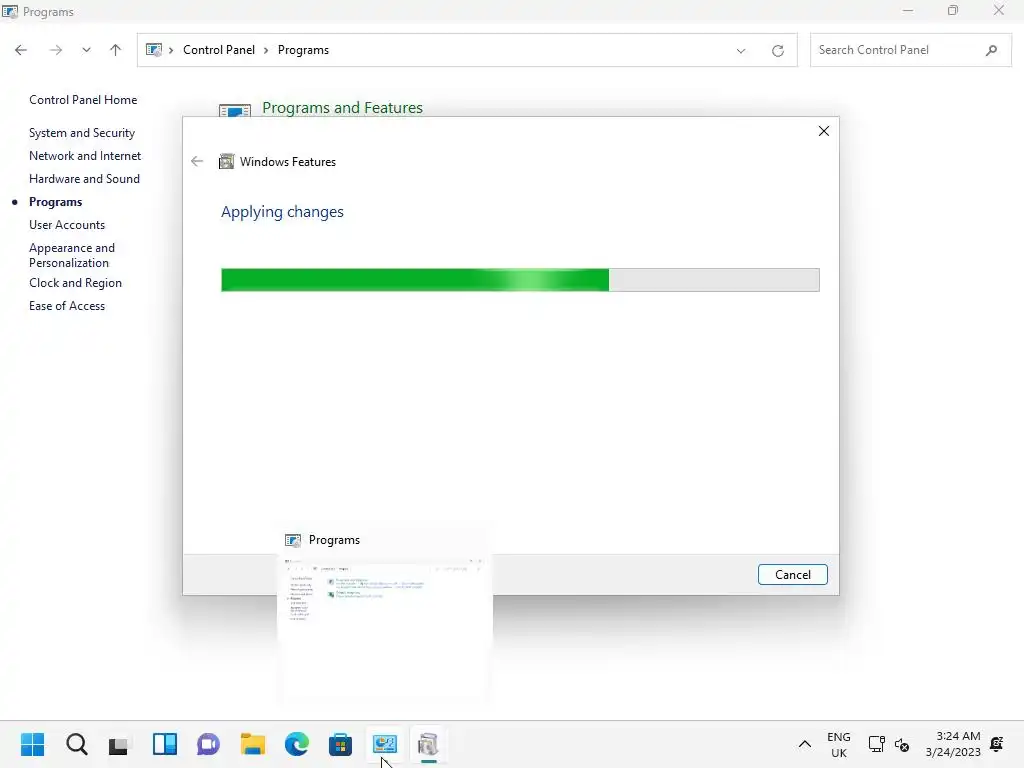Open network status tray icon

coord(876,744)
